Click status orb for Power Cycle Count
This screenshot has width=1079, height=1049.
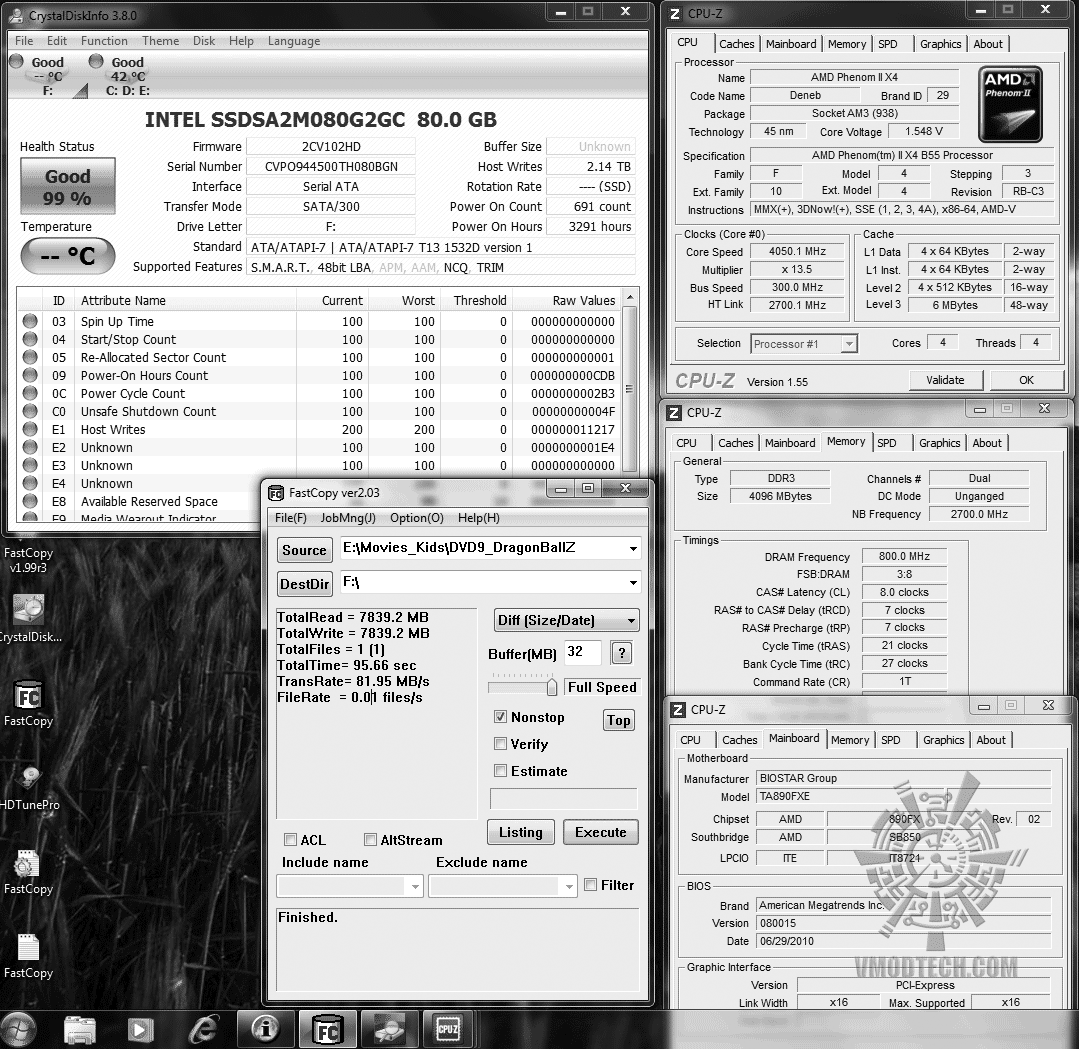pos(30,393)
